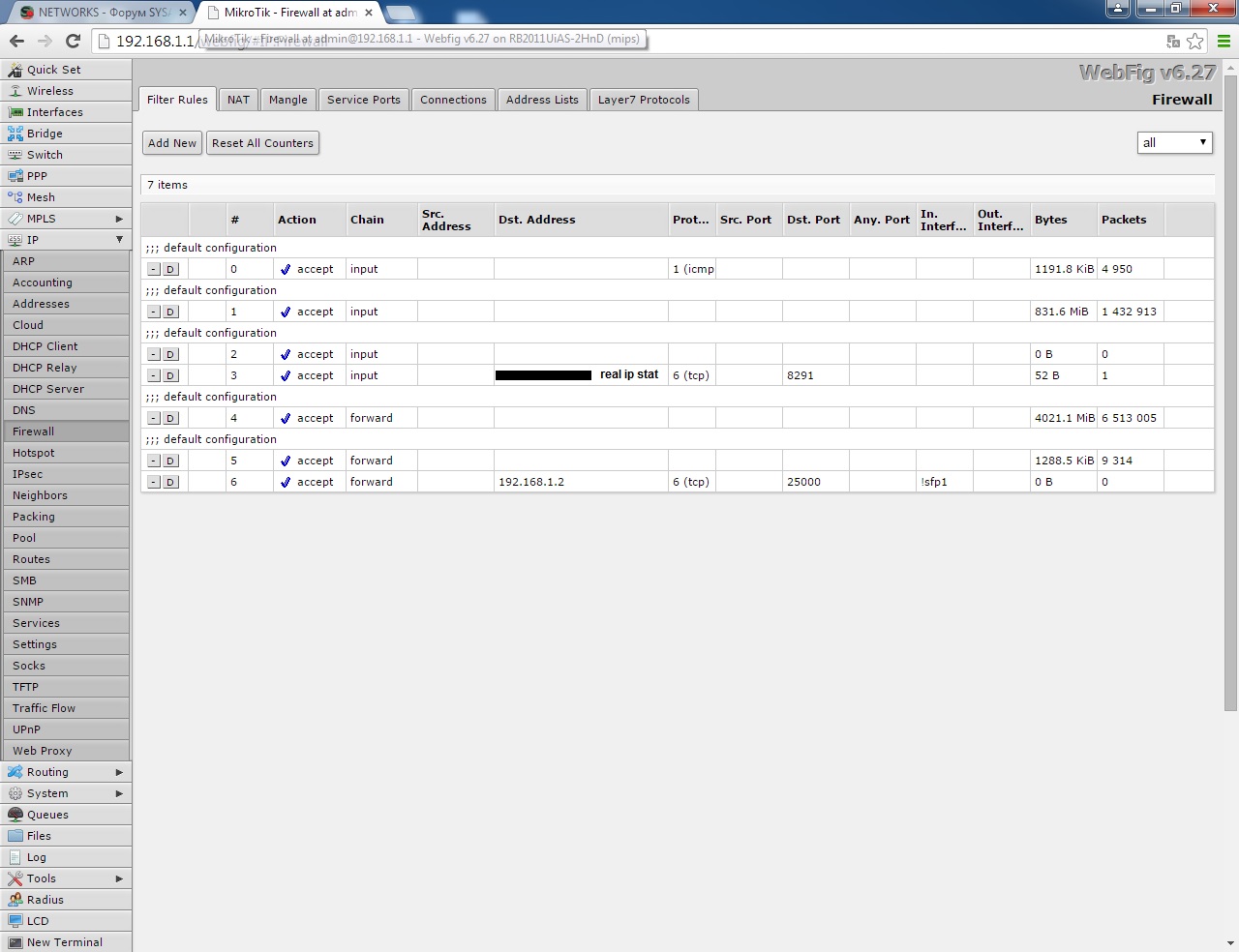Image resolution: width=1239 pixels, height=952 pixels.
Task: Click the Log icon in the sidebar
Action: point(15,857)
